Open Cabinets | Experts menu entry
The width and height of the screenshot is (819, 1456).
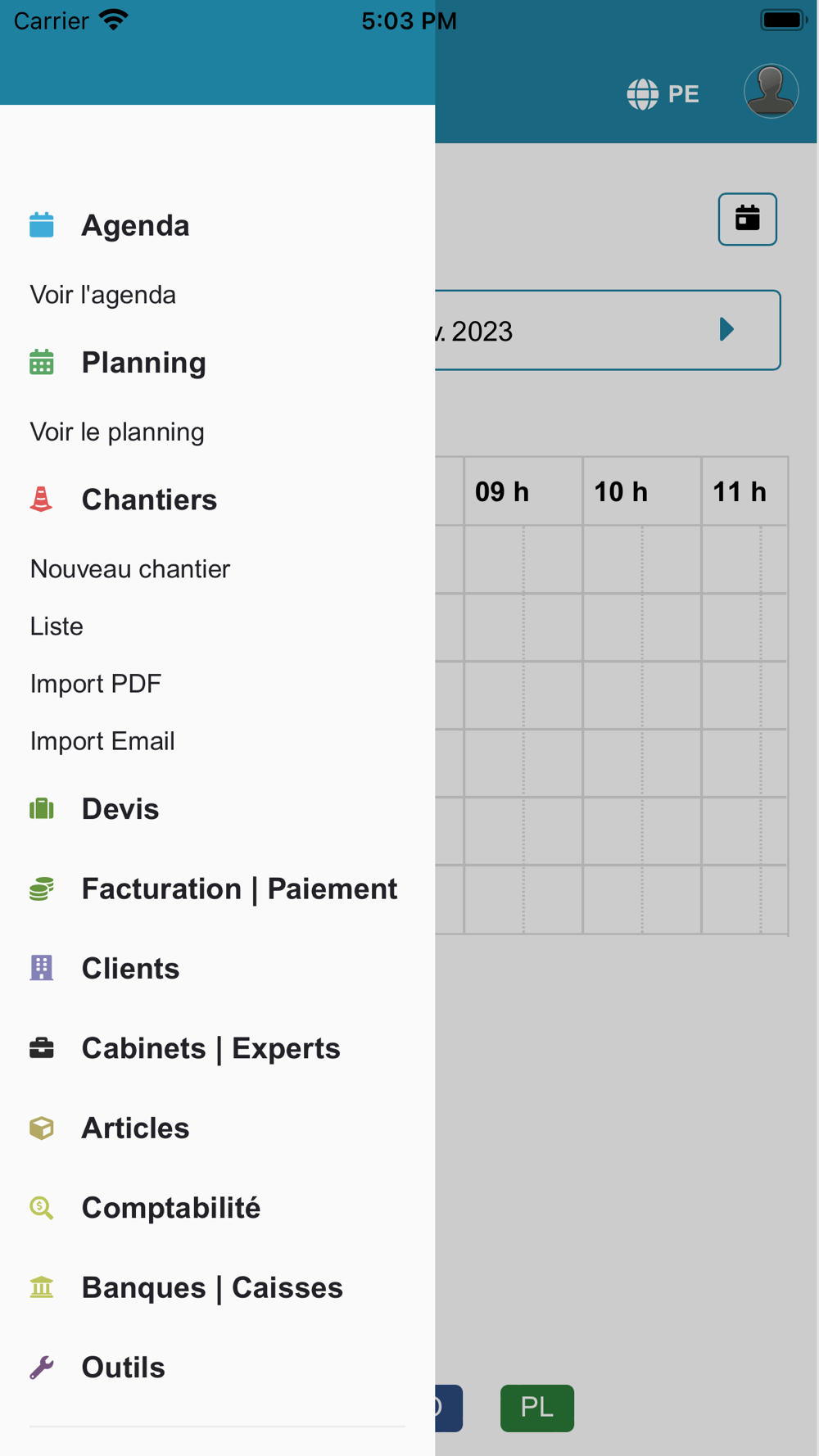point(210,1048)
